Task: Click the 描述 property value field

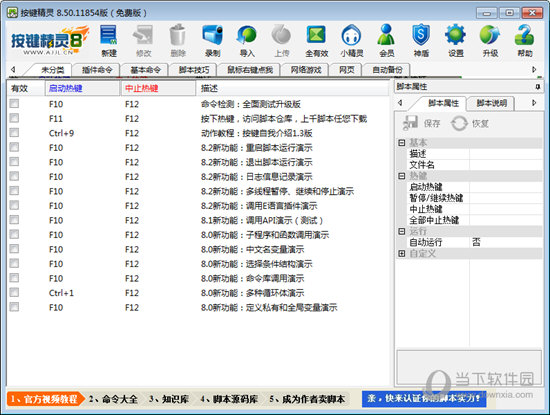Action: coord(505,154)
